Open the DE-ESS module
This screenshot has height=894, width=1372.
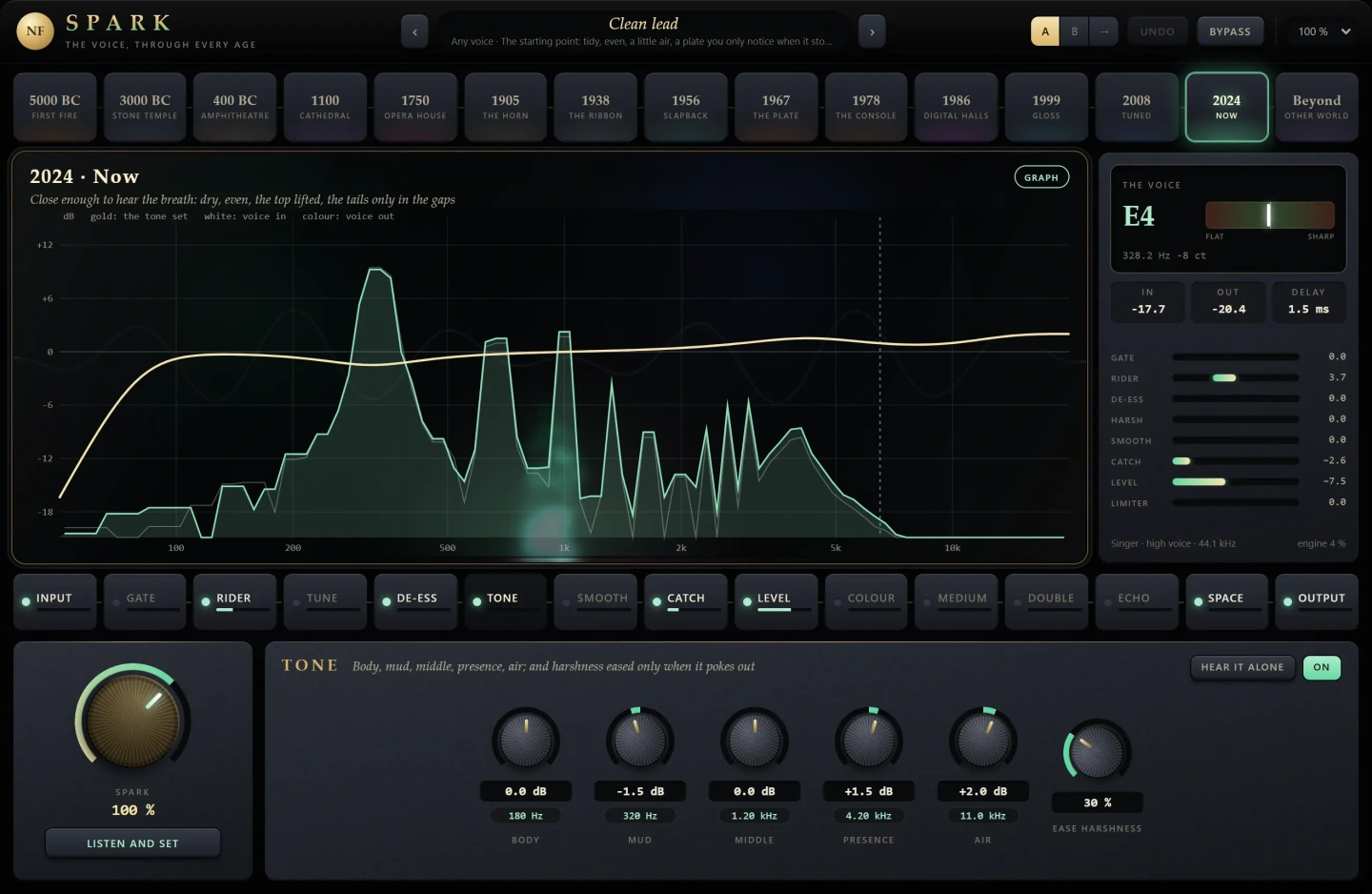[x=415, y=600]
